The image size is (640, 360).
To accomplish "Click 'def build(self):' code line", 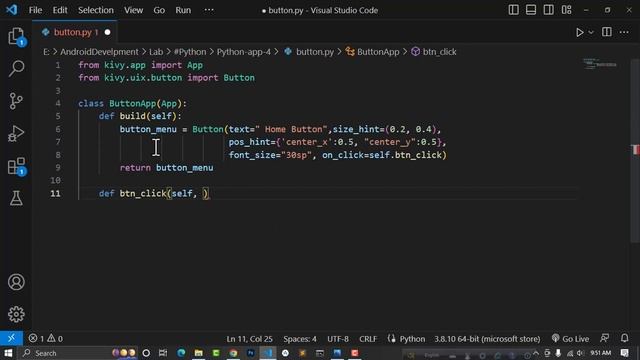I will tap(140, 116).
